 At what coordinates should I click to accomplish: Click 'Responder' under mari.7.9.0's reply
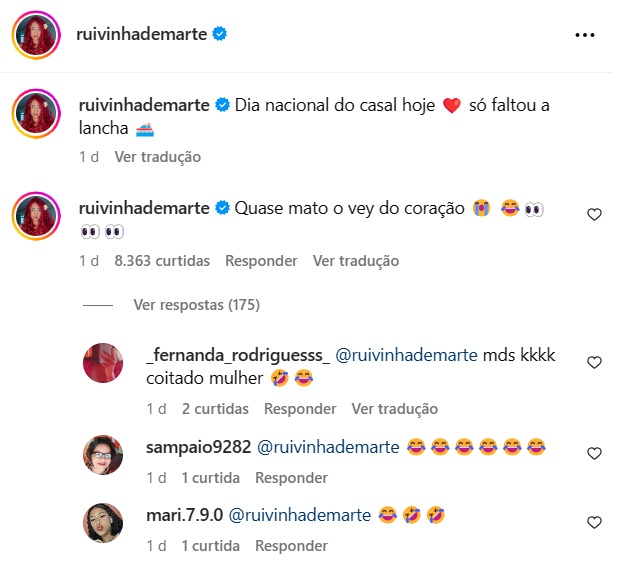(x=291, y=546)
